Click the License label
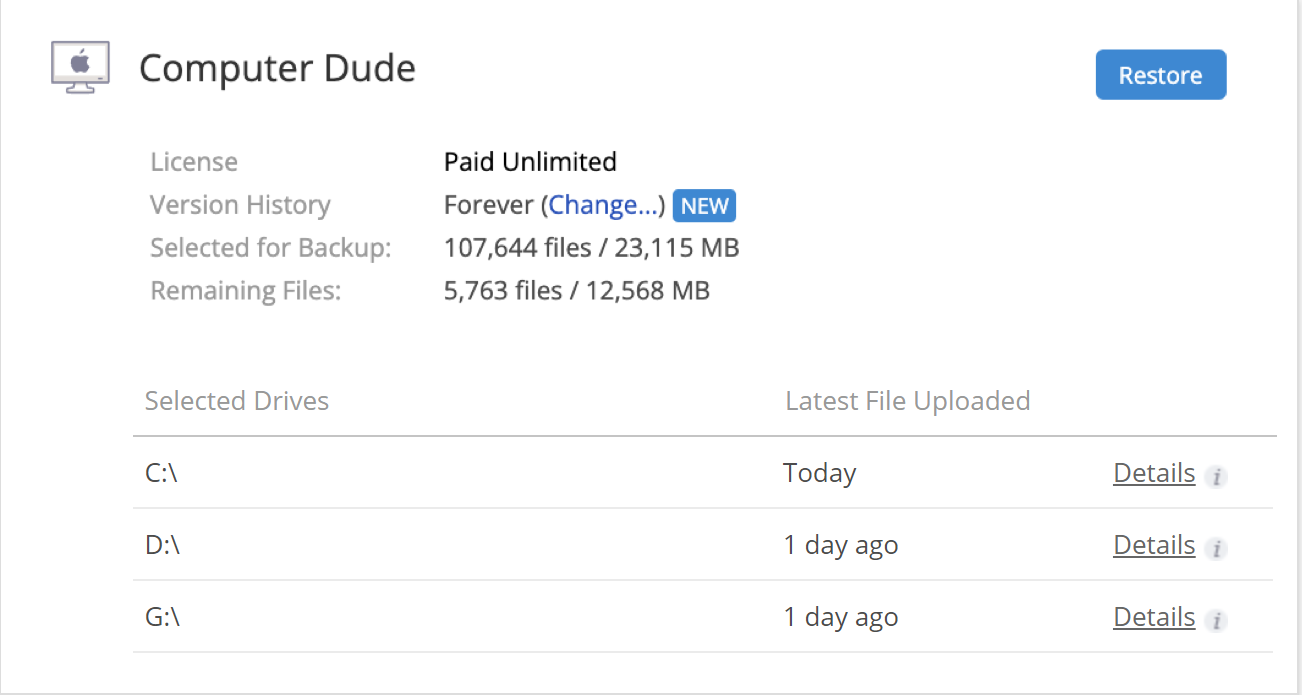Viewport: 1302px width, 695px height. pyautogui.click(x=194, y=162)
